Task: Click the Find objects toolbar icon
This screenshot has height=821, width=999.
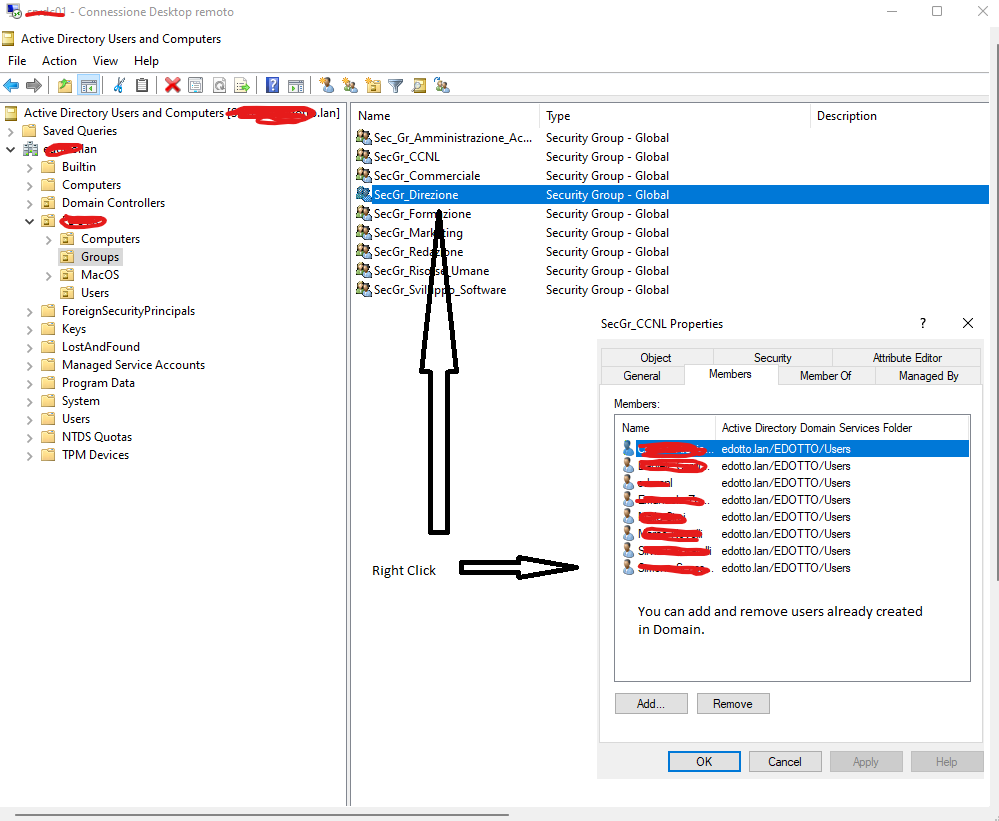Action: click(x=419, y=86)
